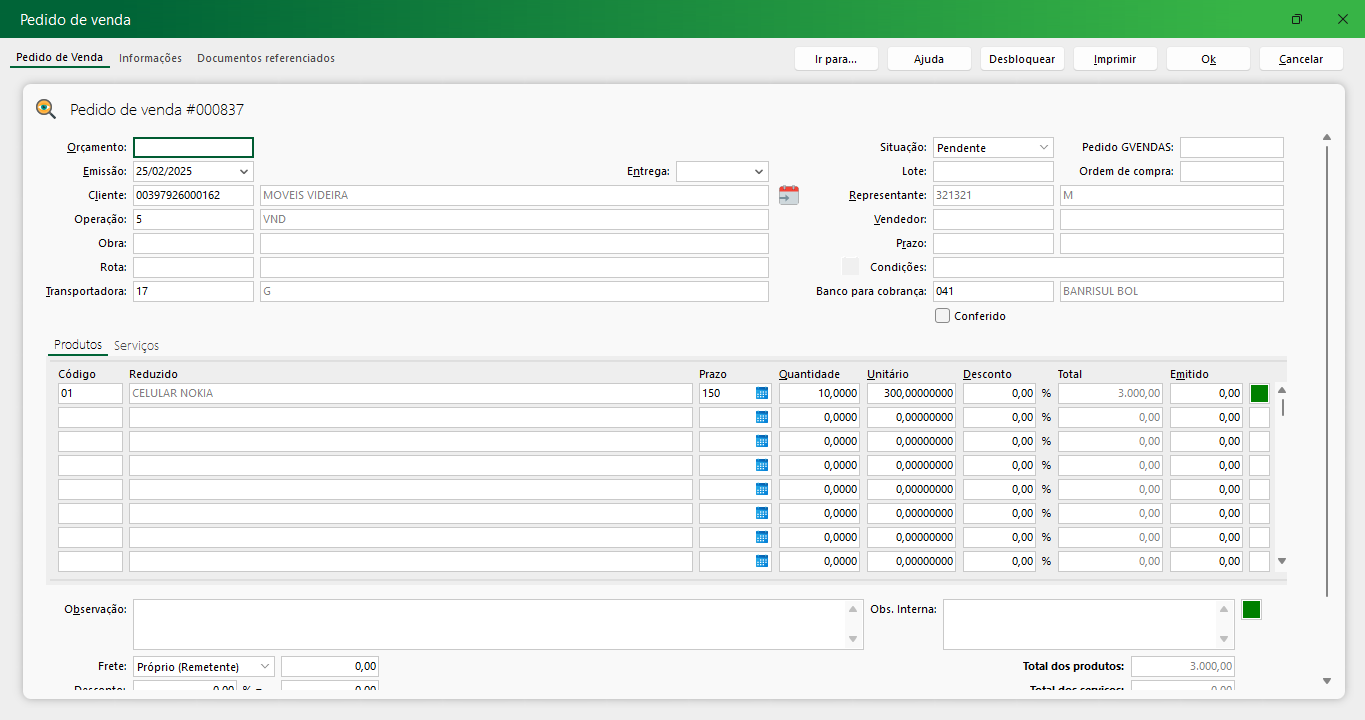The image size is (1365, 720).
Task: Click Prazo calendar icon in second product row
Action: point(762,418)
